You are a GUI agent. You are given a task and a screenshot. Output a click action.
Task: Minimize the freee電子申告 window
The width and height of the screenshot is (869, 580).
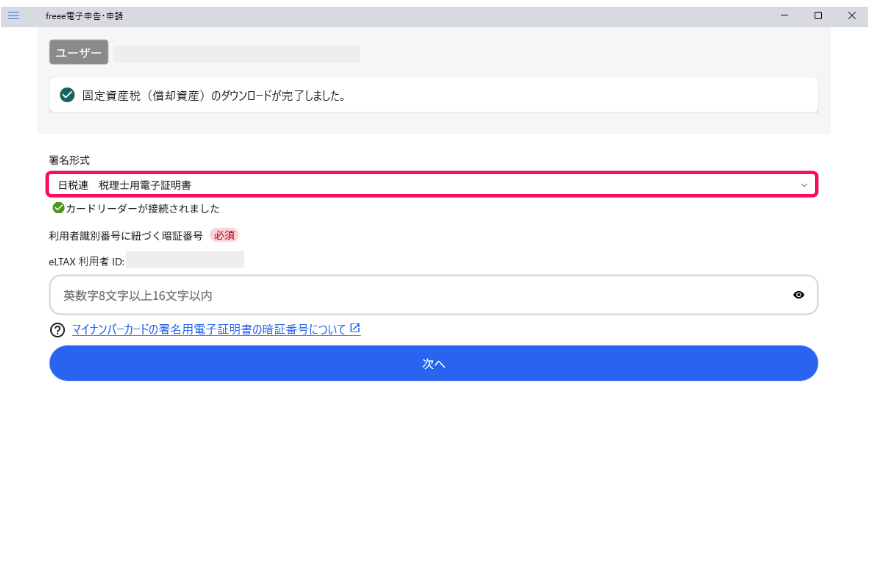pyautogui.click(x=784, y=16)
